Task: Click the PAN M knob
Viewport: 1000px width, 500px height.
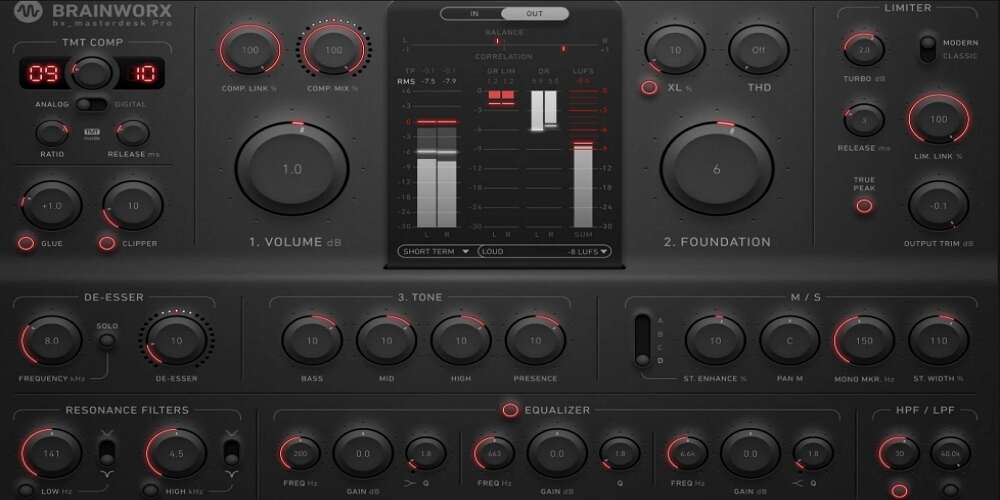Action: tap(790, 341)
